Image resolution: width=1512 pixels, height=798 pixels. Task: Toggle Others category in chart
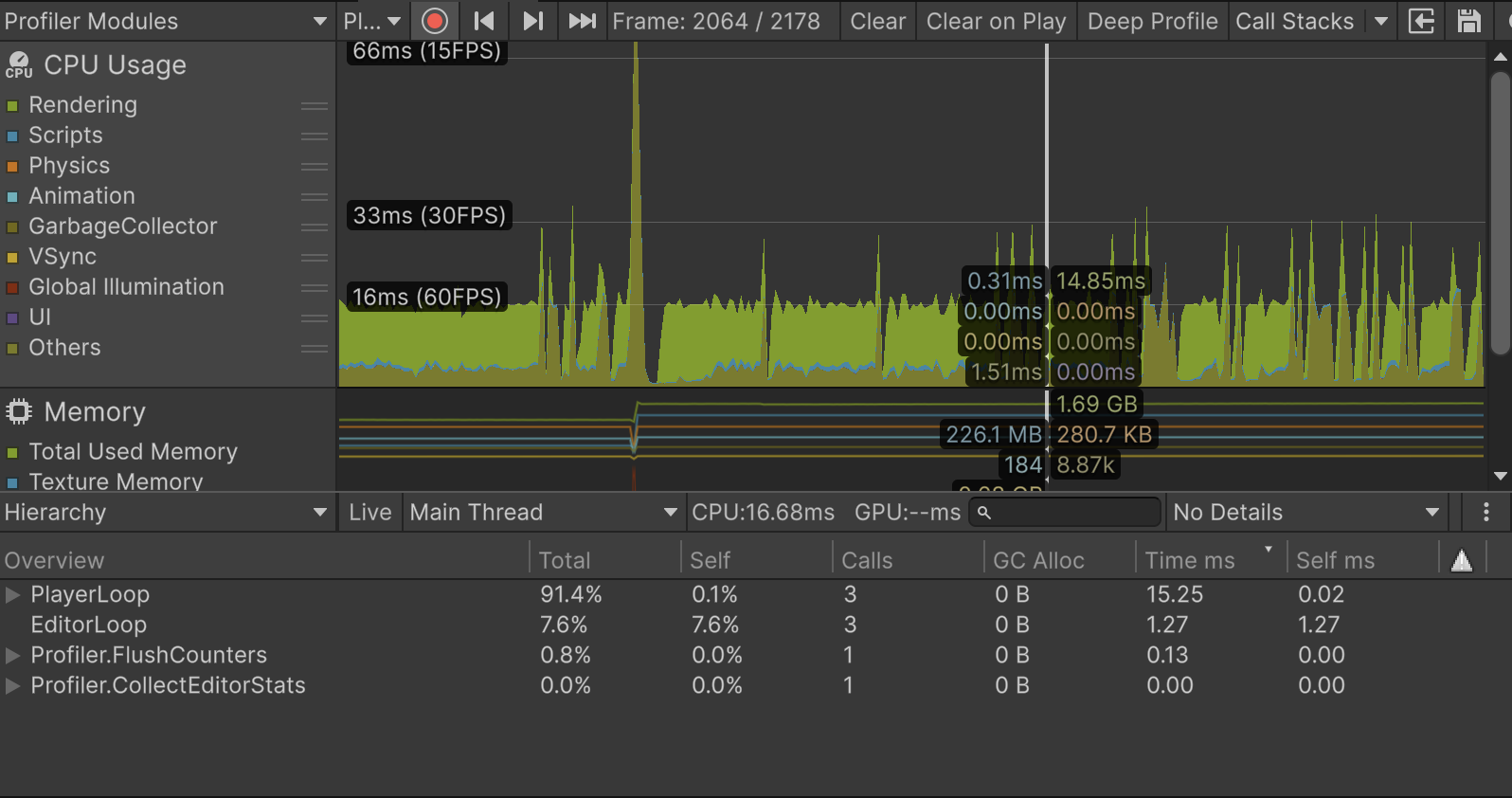tap(12, 349)
